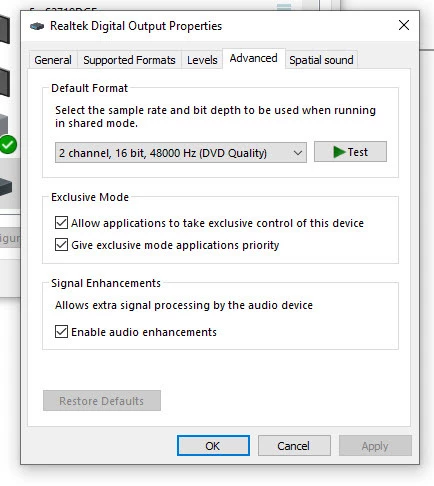Viewport: 434px width, 486px height.
Task: Open the Default Format sample rate dropdown
Action: [x=181, y=153]
